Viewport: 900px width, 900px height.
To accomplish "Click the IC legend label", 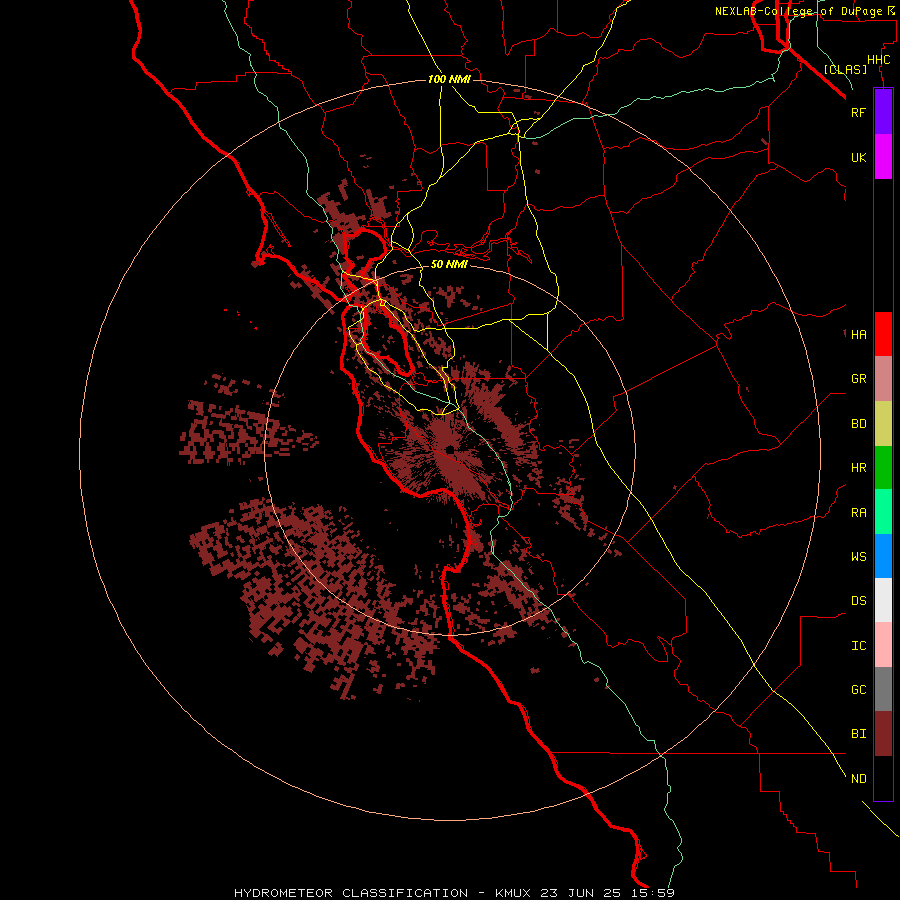I will pos(858,646).
